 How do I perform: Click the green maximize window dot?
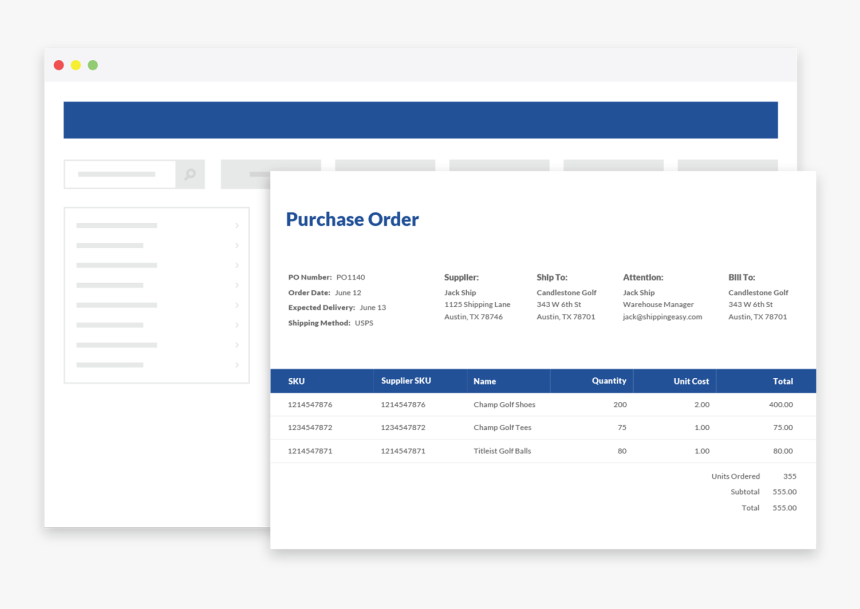tap(93, 65)
